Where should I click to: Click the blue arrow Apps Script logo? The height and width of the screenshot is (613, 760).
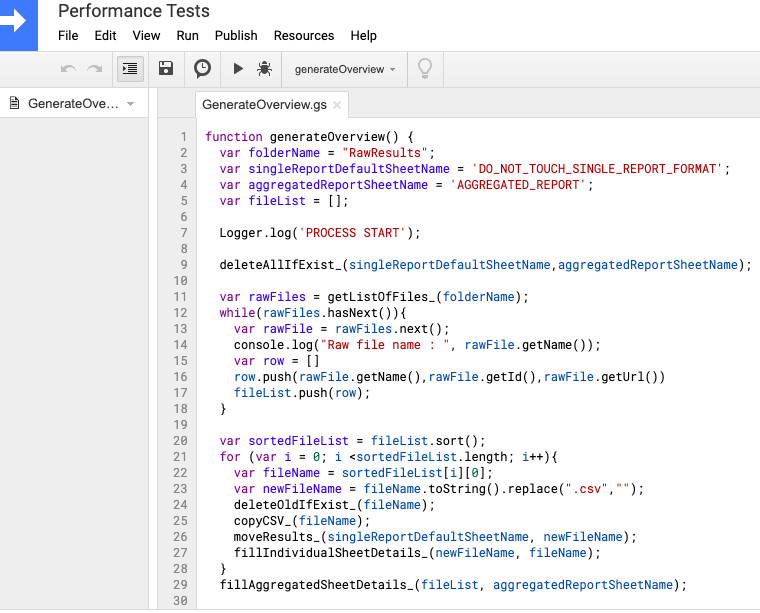(20, 24)
